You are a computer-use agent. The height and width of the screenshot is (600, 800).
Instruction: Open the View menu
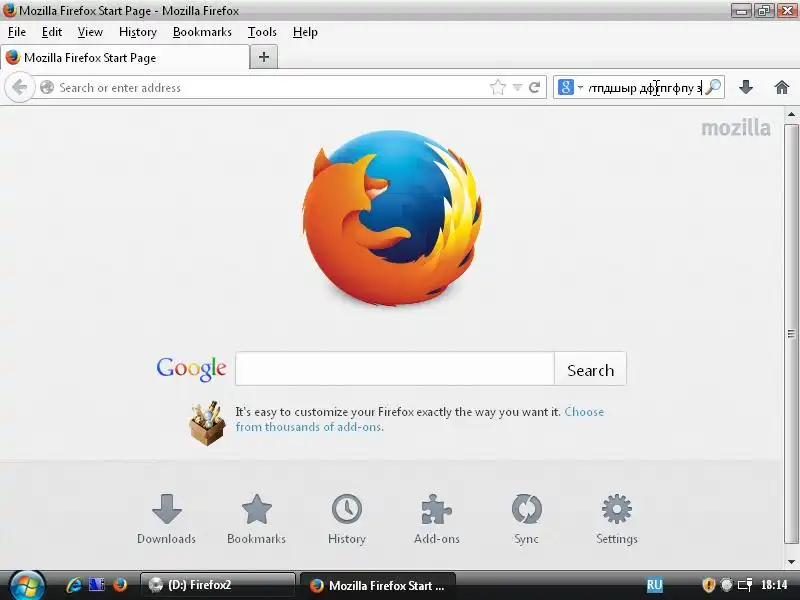(x=90, y=32)
